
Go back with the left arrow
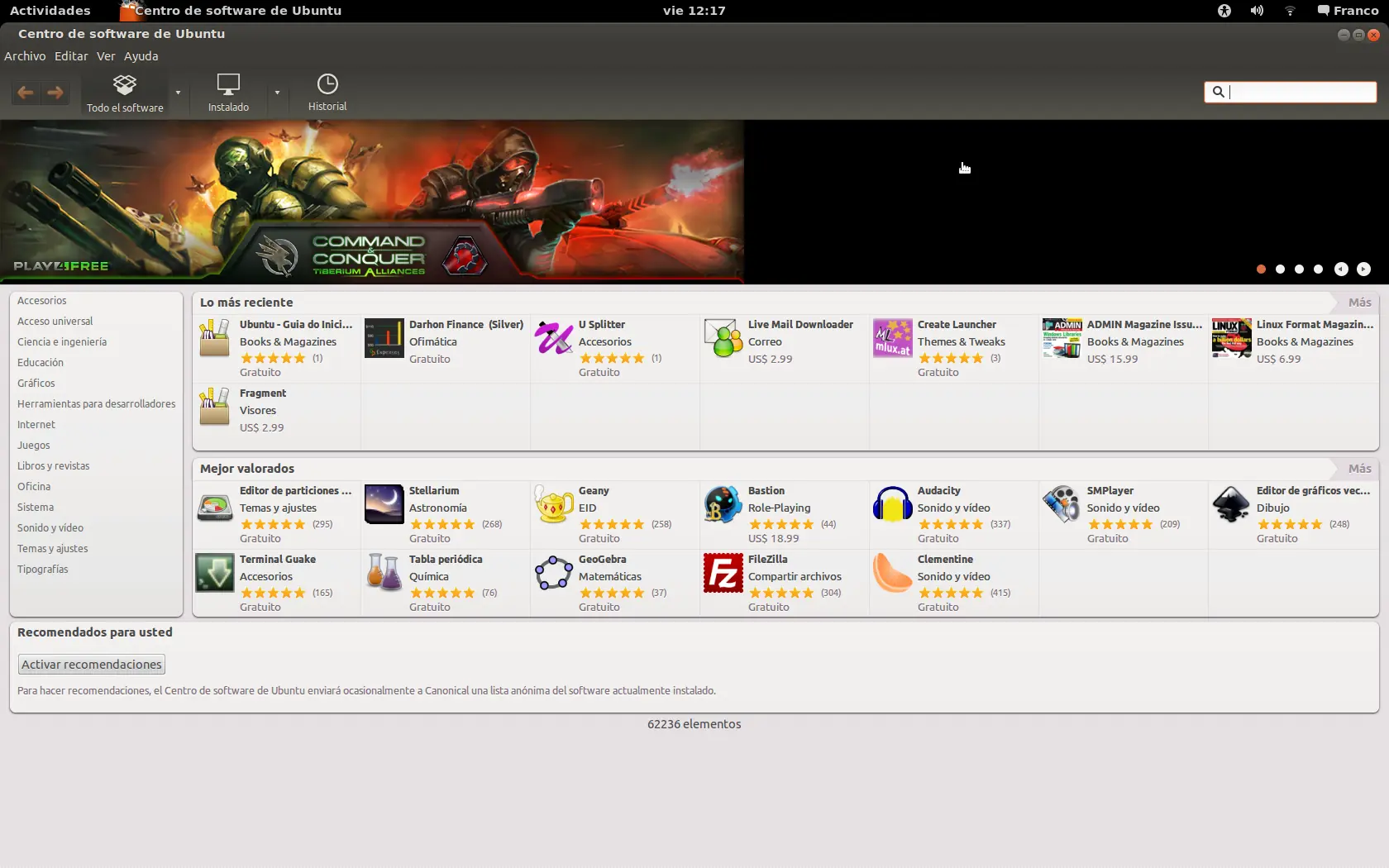[x=26, y=93]
